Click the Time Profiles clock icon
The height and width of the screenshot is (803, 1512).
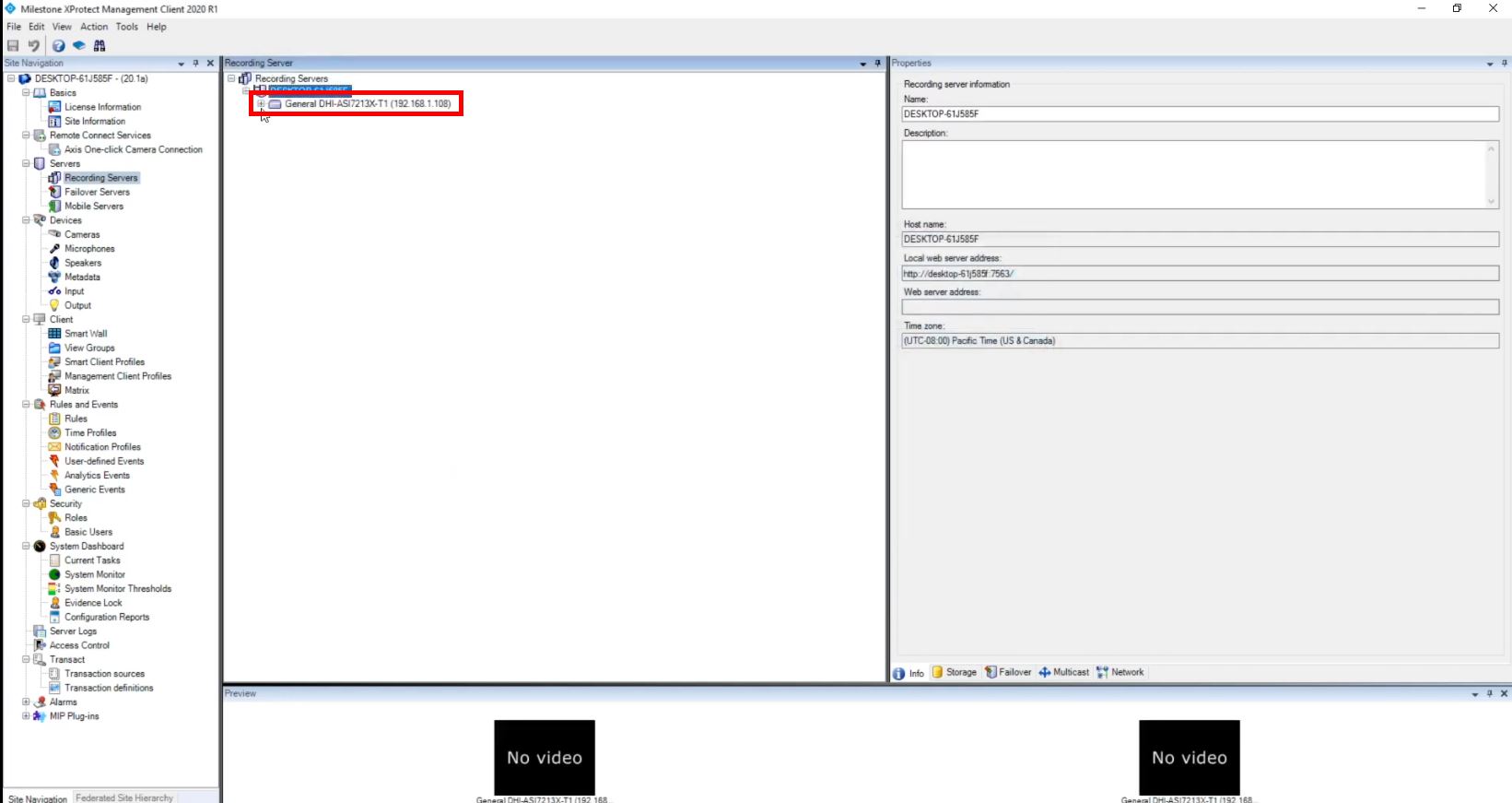(54, 432)
